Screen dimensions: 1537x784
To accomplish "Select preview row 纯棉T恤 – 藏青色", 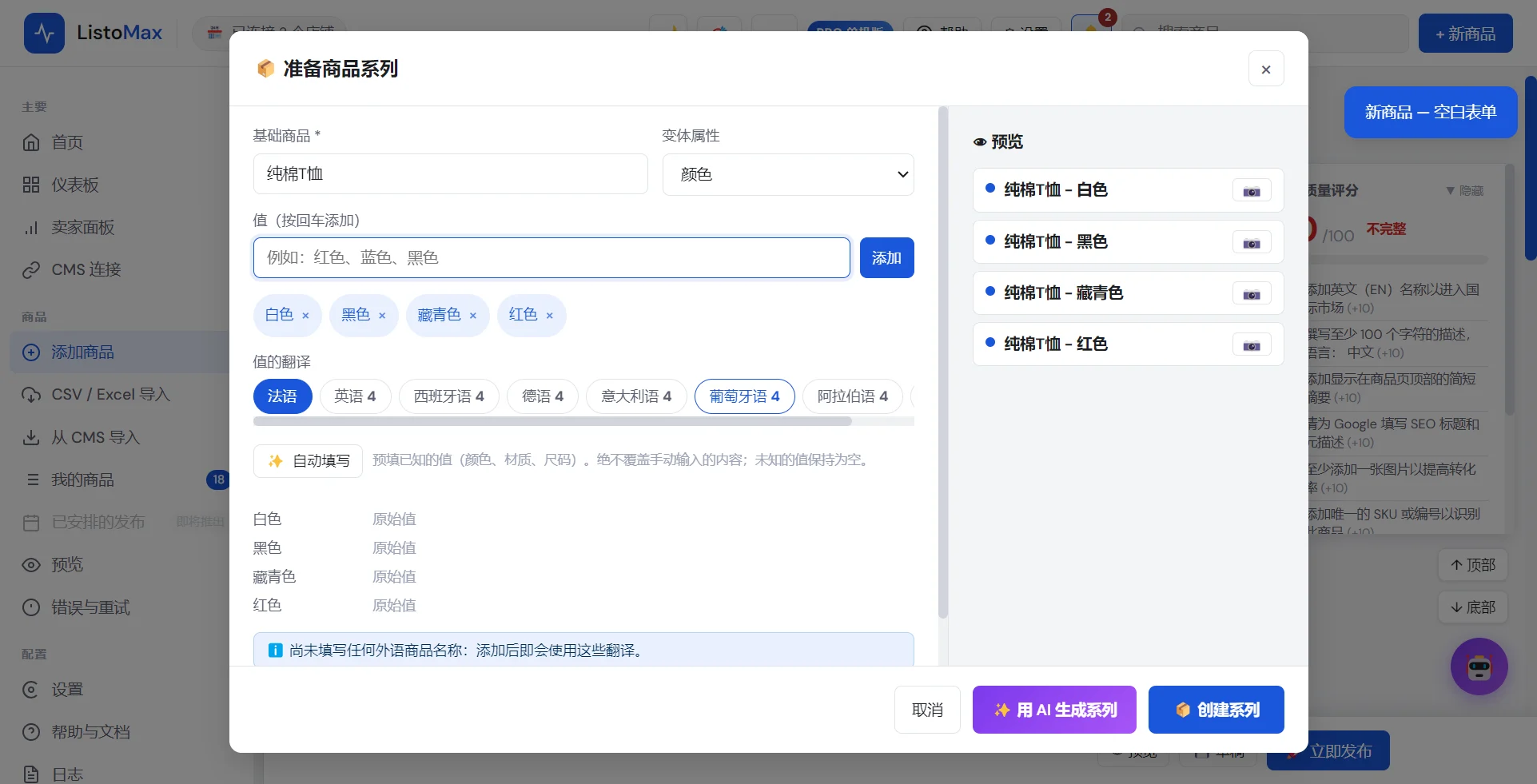I will tap(1128, 293).
